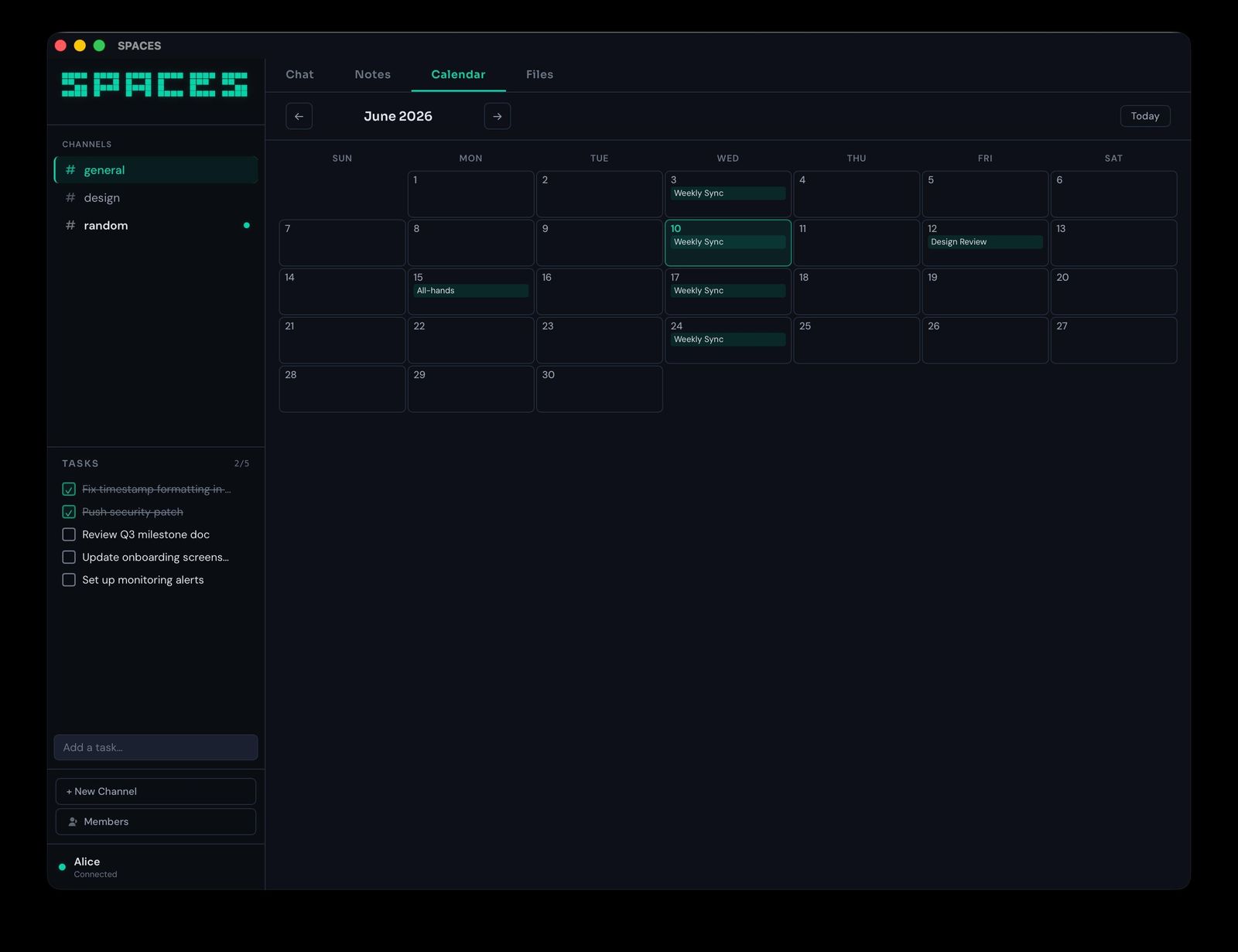Viewport: 1238px width, 952px height.
Task: Select the Calendar tab
Action: 458,74
